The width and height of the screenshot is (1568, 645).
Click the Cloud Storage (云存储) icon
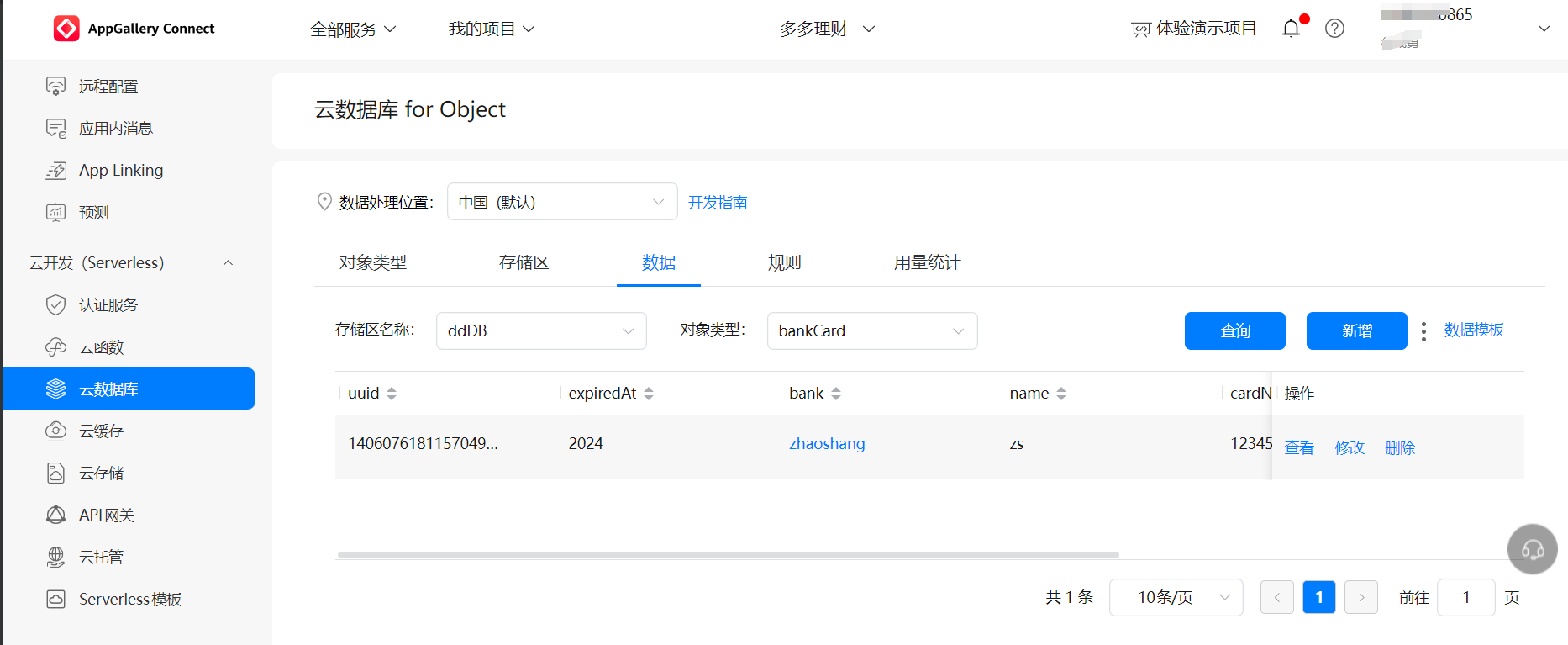click(55, 473)
